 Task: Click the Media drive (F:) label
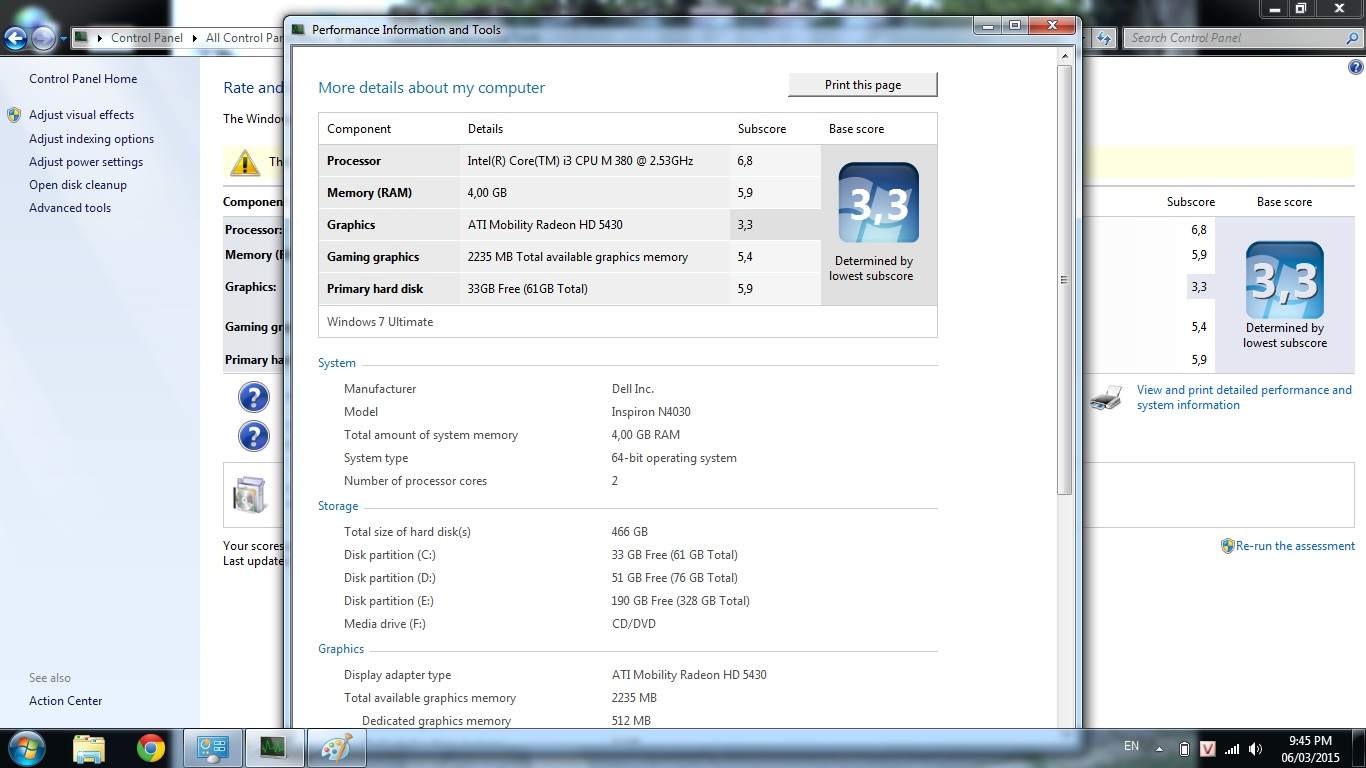[x=385, y=624]
